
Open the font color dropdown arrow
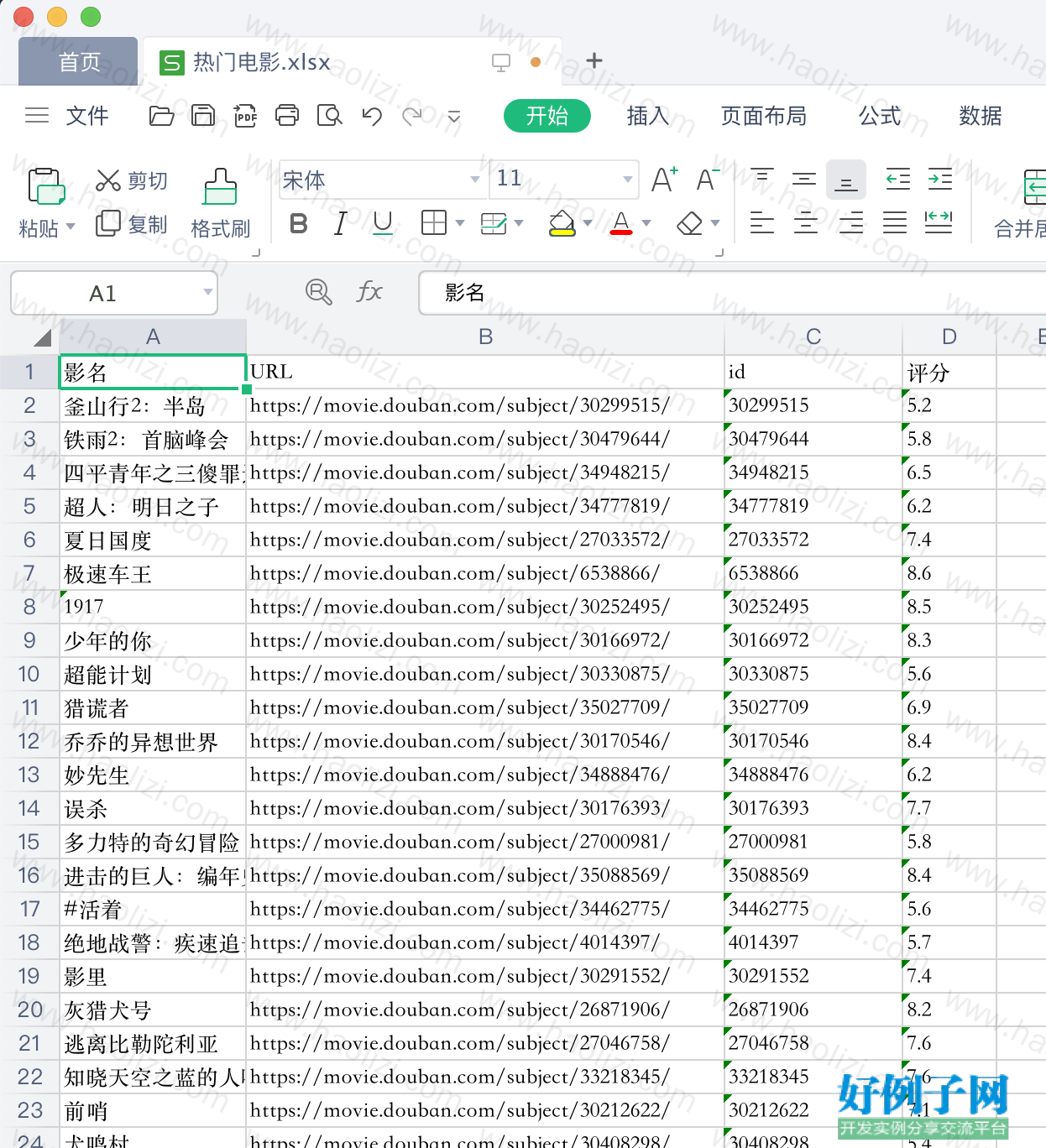646,223
